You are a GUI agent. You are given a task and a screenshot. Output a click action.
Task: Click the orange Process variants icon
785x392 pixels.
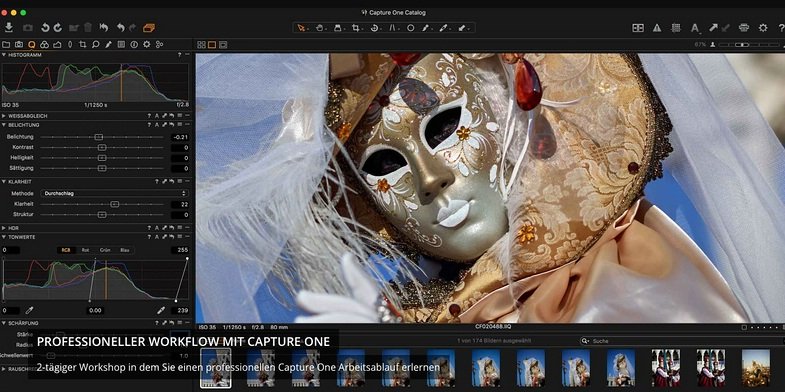[149, 28]
